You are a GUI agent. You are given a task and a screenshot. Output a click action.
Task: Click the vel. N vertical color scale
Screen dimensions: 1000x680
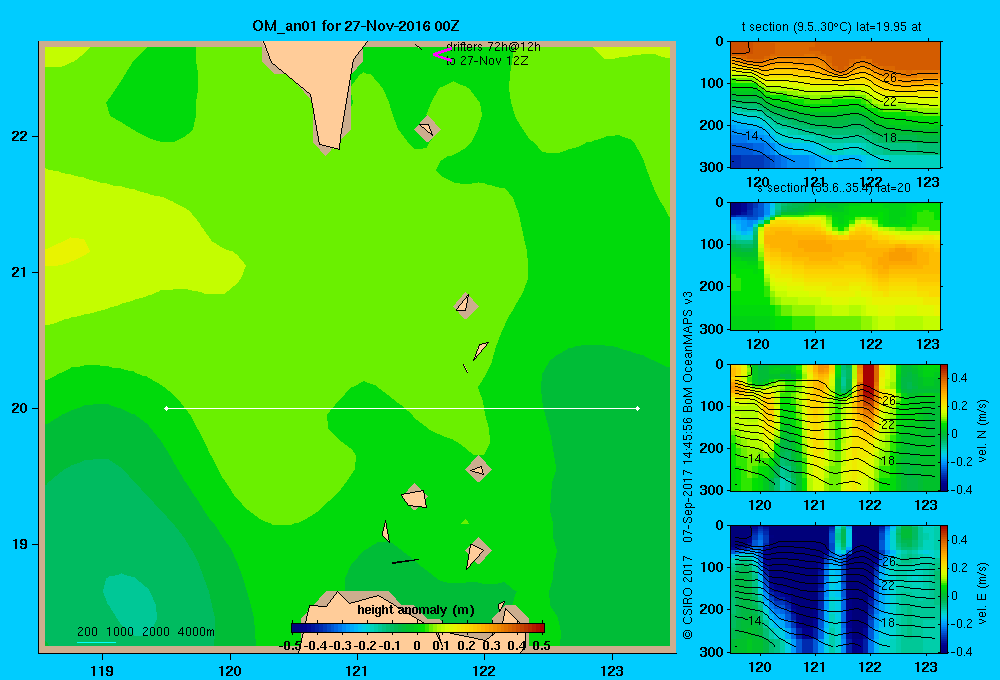[x=944, y=427]
